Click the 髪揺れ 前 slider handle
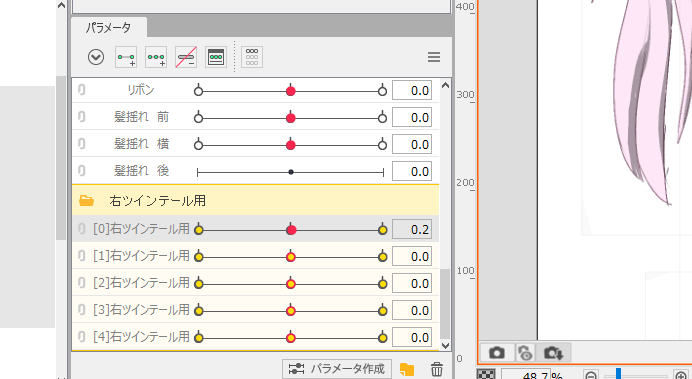 point(290,118)
